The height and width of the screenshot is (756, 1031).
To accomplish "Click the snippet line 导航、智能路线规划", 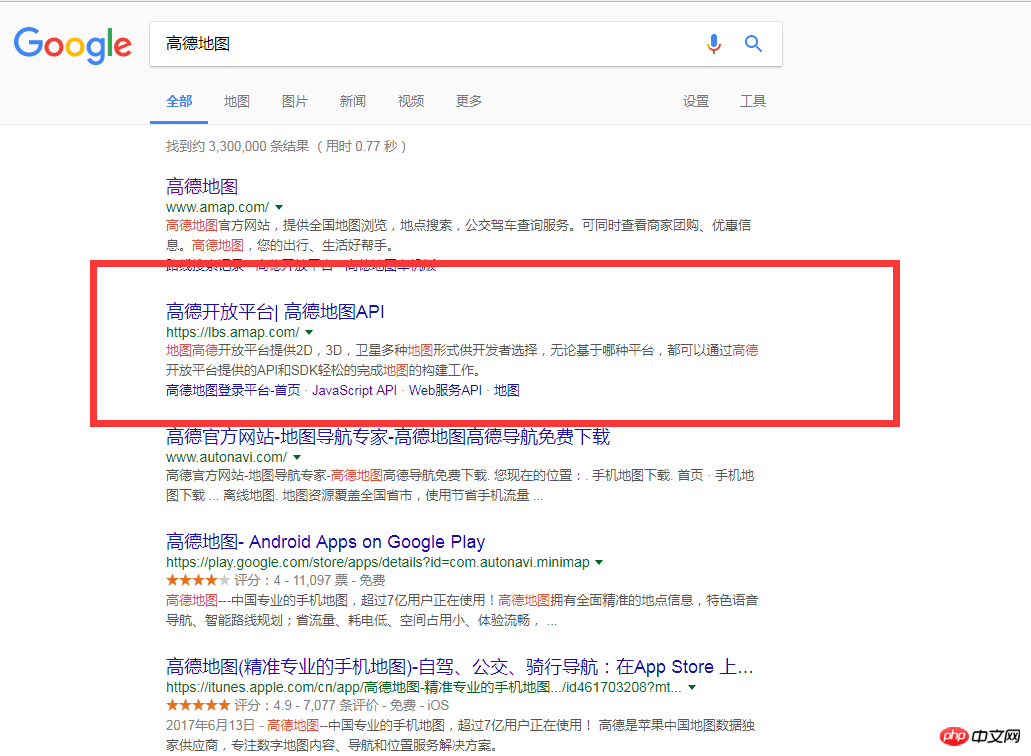I will click(x=362, y=620).
